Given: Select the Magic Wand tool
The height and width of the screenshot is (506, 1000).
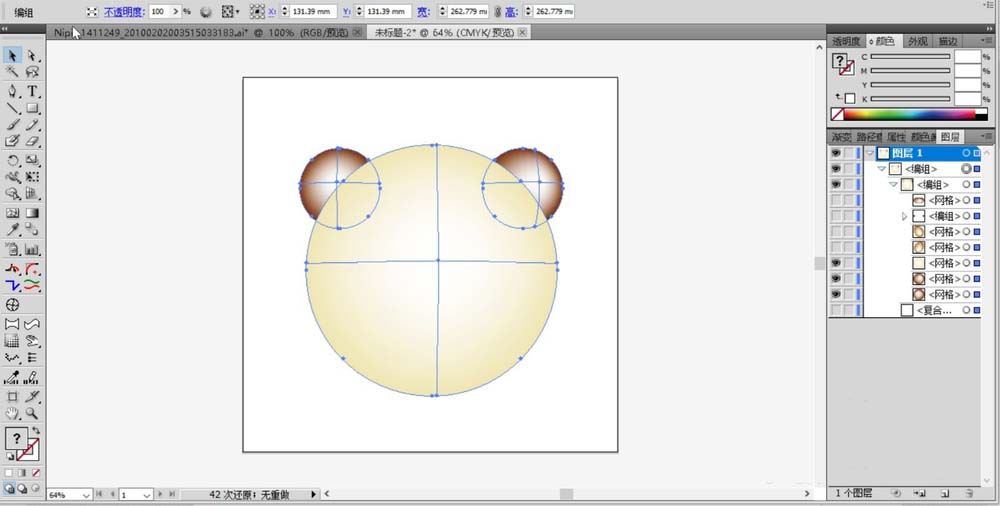Looking at the screenshot, I should click(12, 72).
